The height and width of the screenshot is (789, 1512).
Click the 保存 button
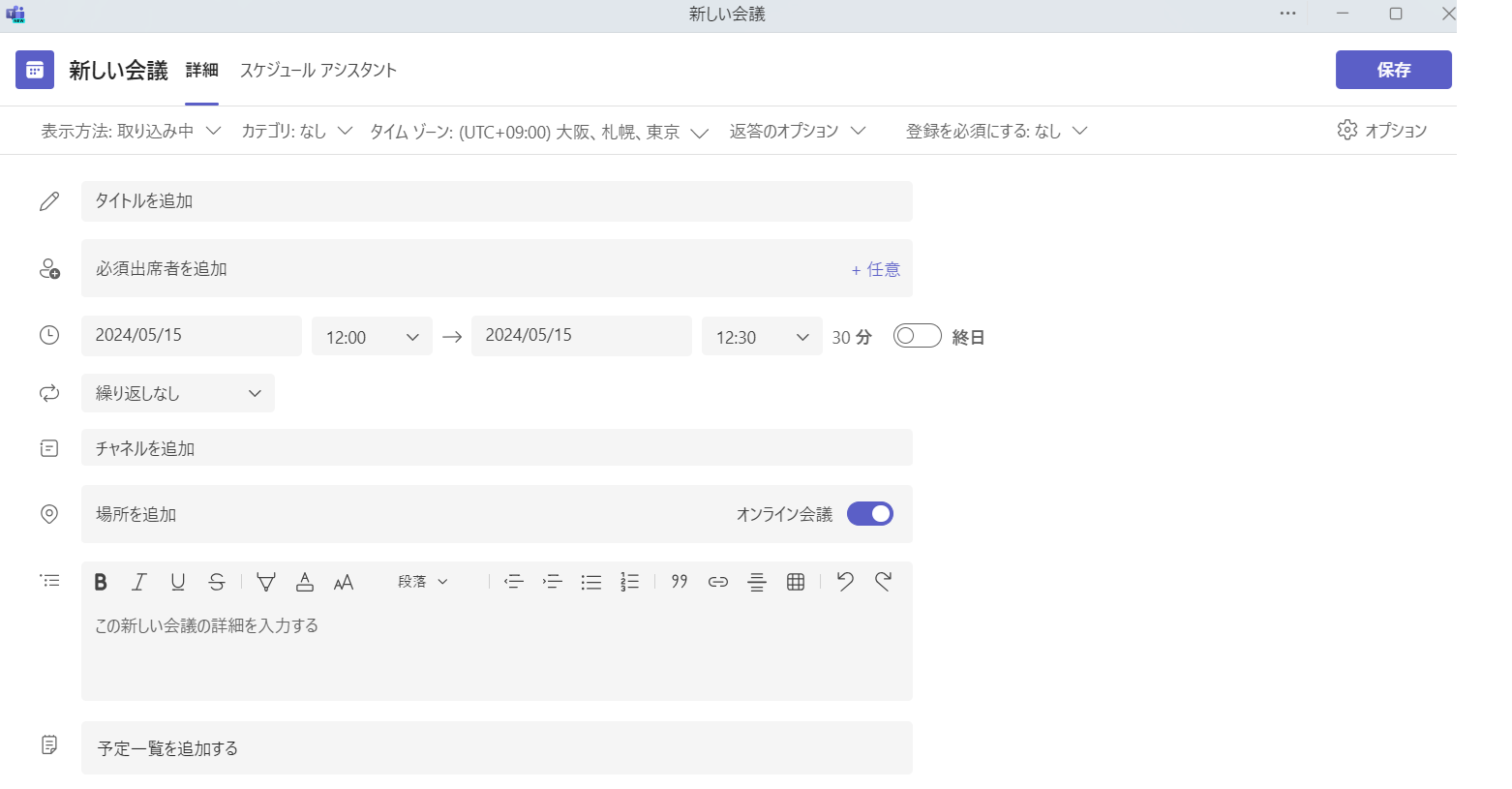click(x=1394, y=70)
